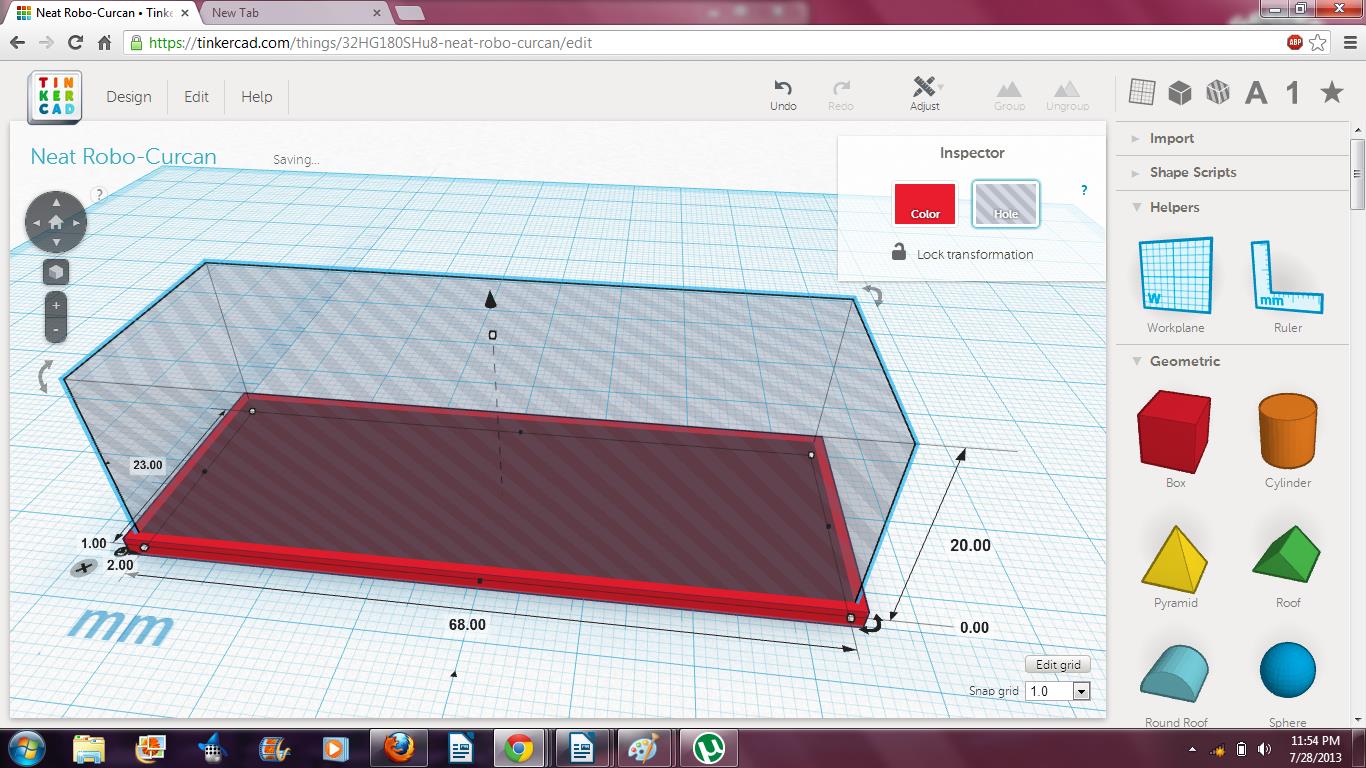Bookmark this page with the star
The width and height of the screenshot is (1366, 768).
(1318, 43)
